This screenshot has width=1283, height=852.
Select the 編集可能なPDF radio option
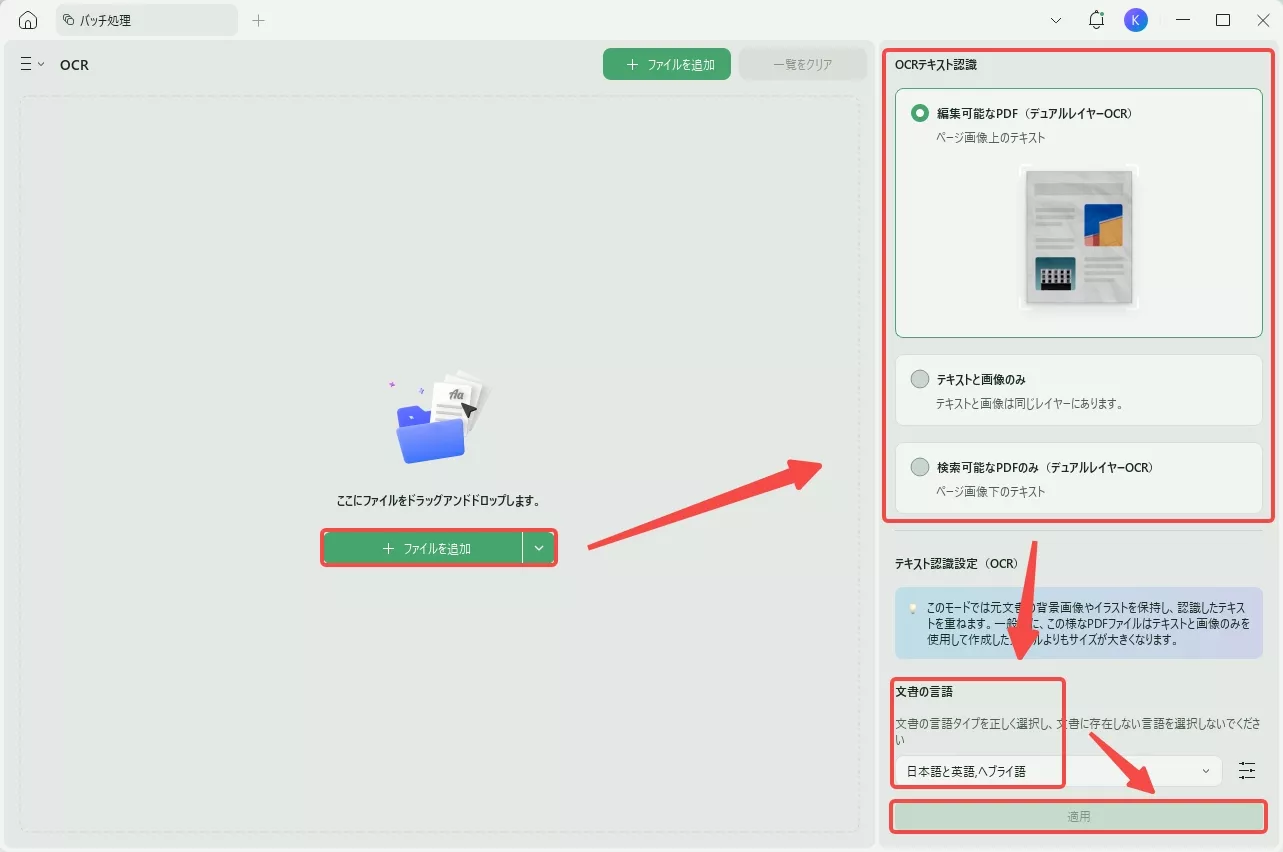point(919,113)
